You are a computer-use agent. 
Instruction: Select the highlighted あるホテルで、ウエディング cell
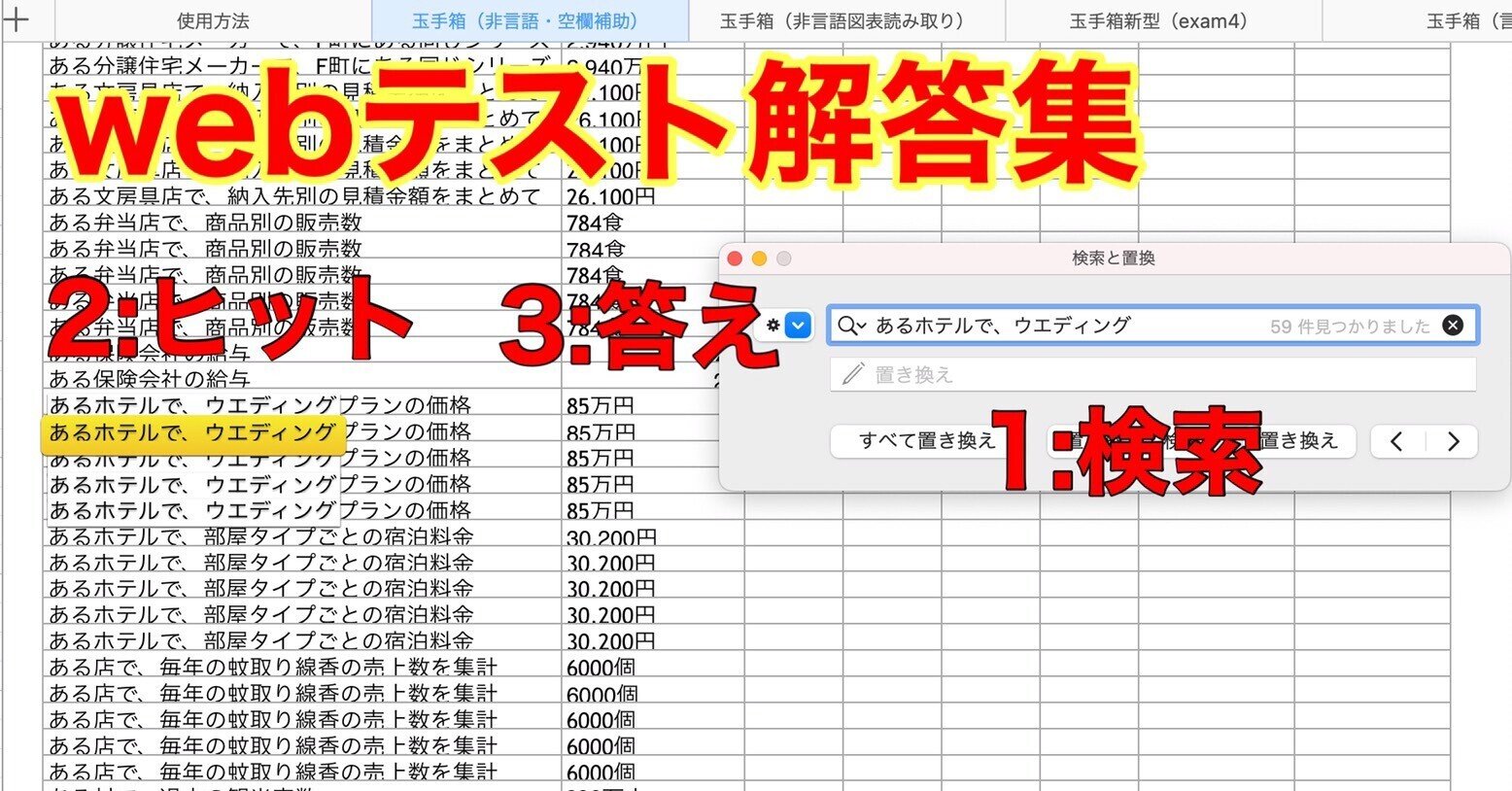pyautogui.click(x=193, y=433)
